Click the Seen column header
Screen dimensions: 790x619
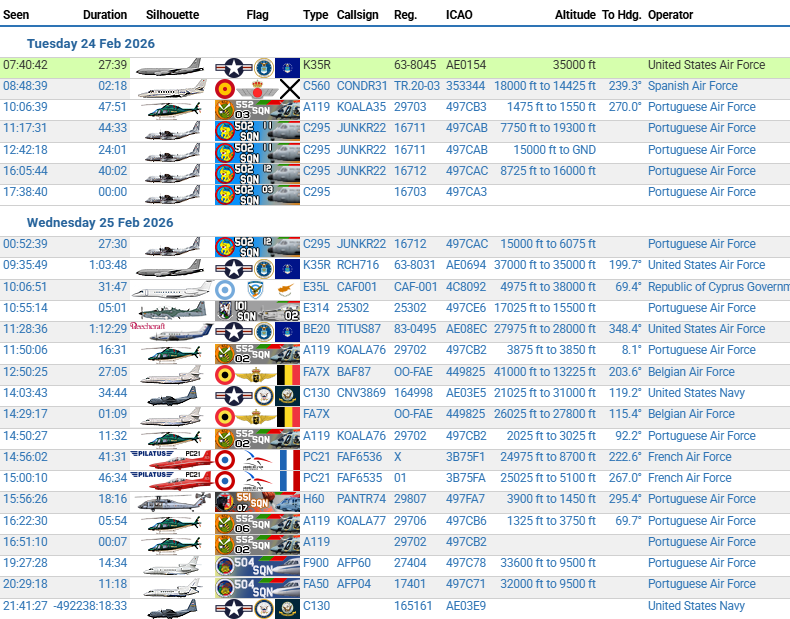click(16, 15)
